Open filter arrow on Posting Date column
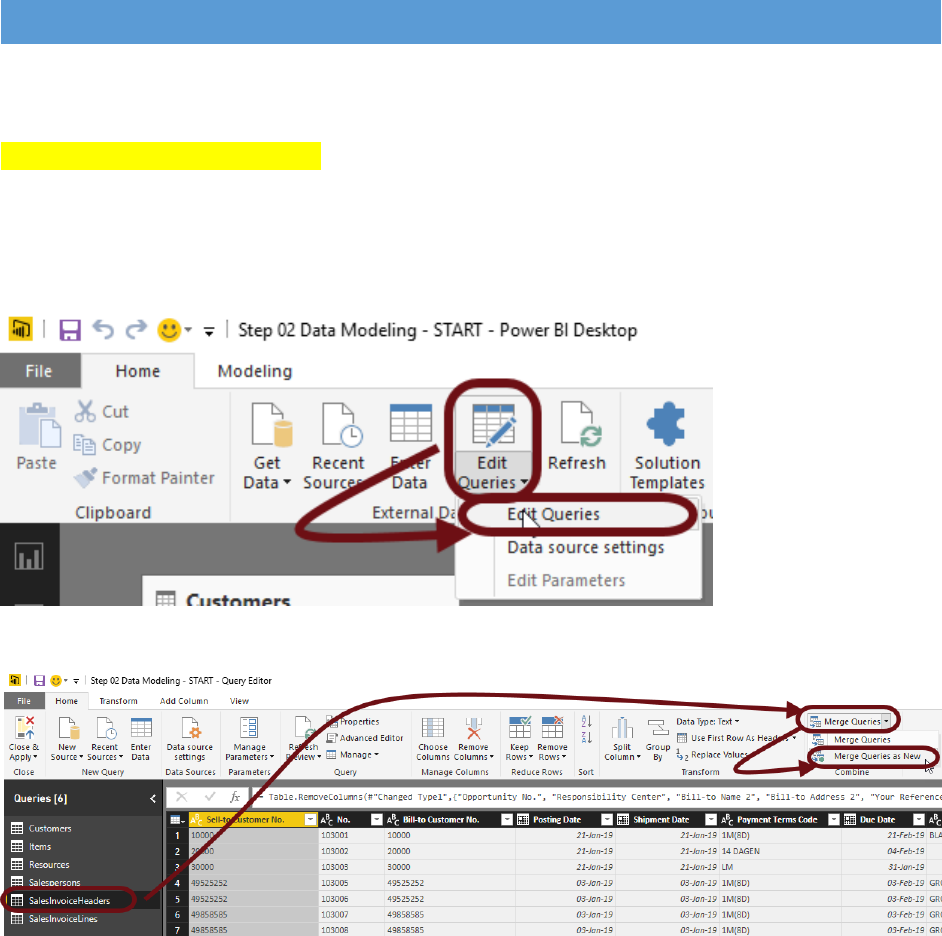 click(x=606, y=819)
